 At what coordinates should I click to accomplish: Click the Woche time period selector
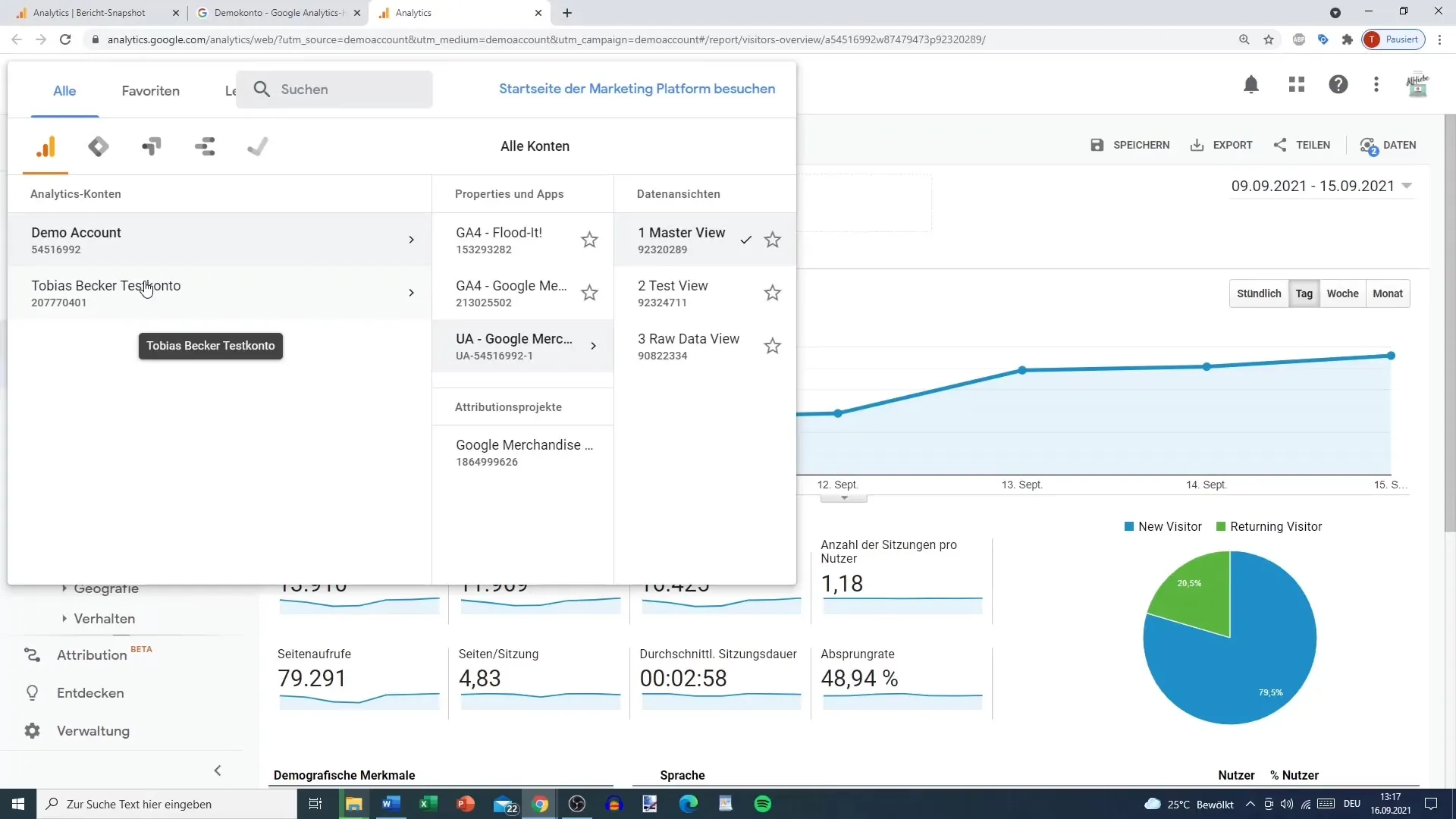point(1343,292)
